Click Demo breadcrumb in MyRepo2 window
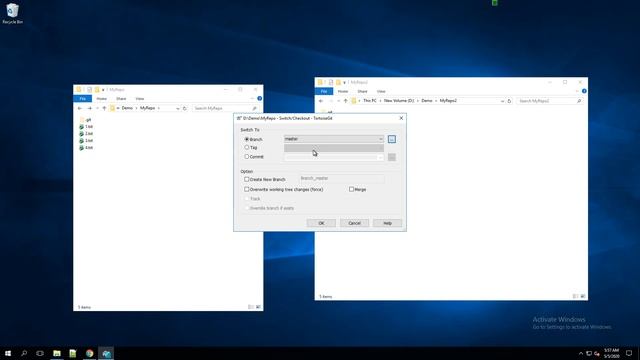 coord(427,100)
